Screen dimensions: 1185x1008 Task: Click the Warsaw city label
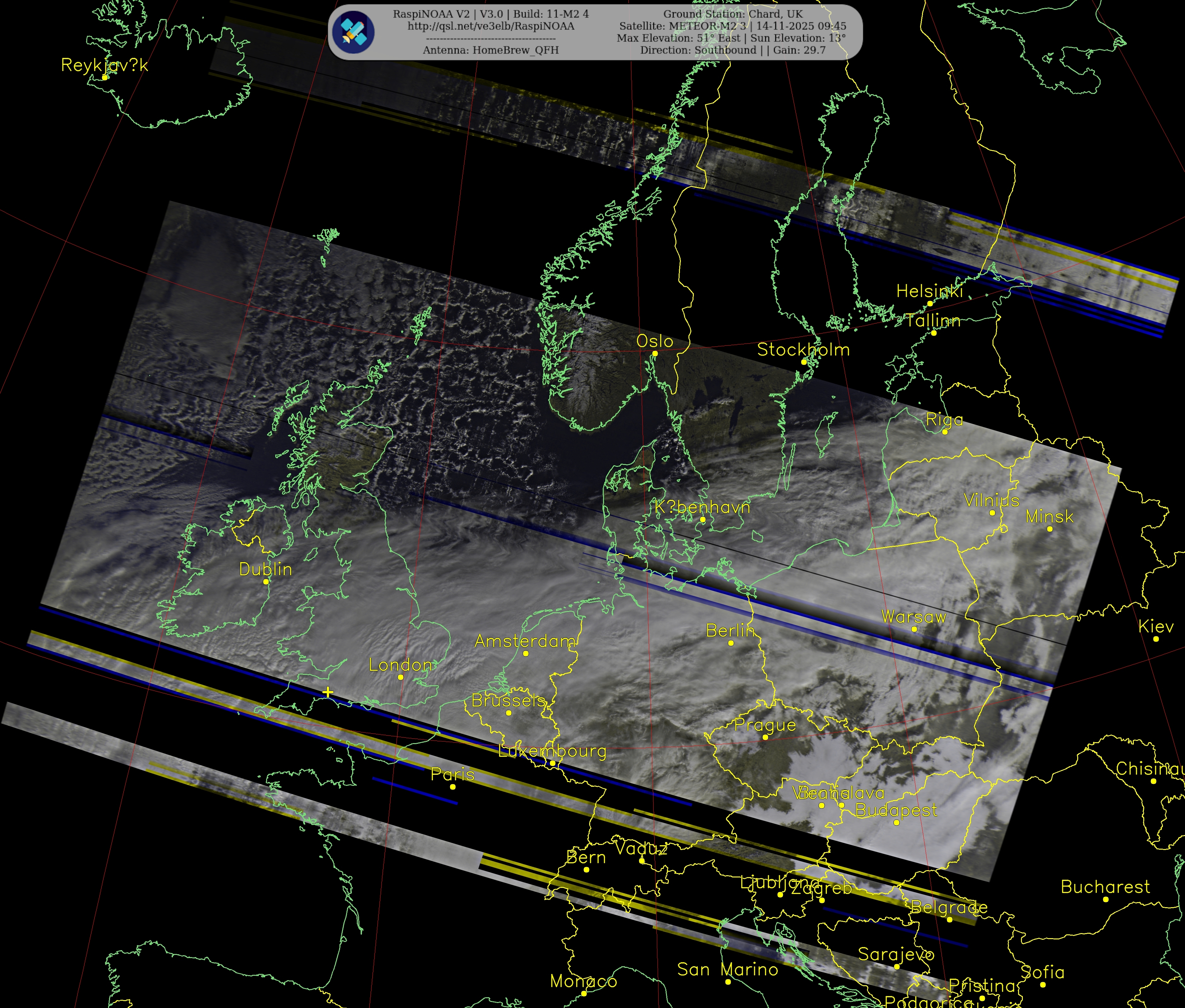point(913,617)
